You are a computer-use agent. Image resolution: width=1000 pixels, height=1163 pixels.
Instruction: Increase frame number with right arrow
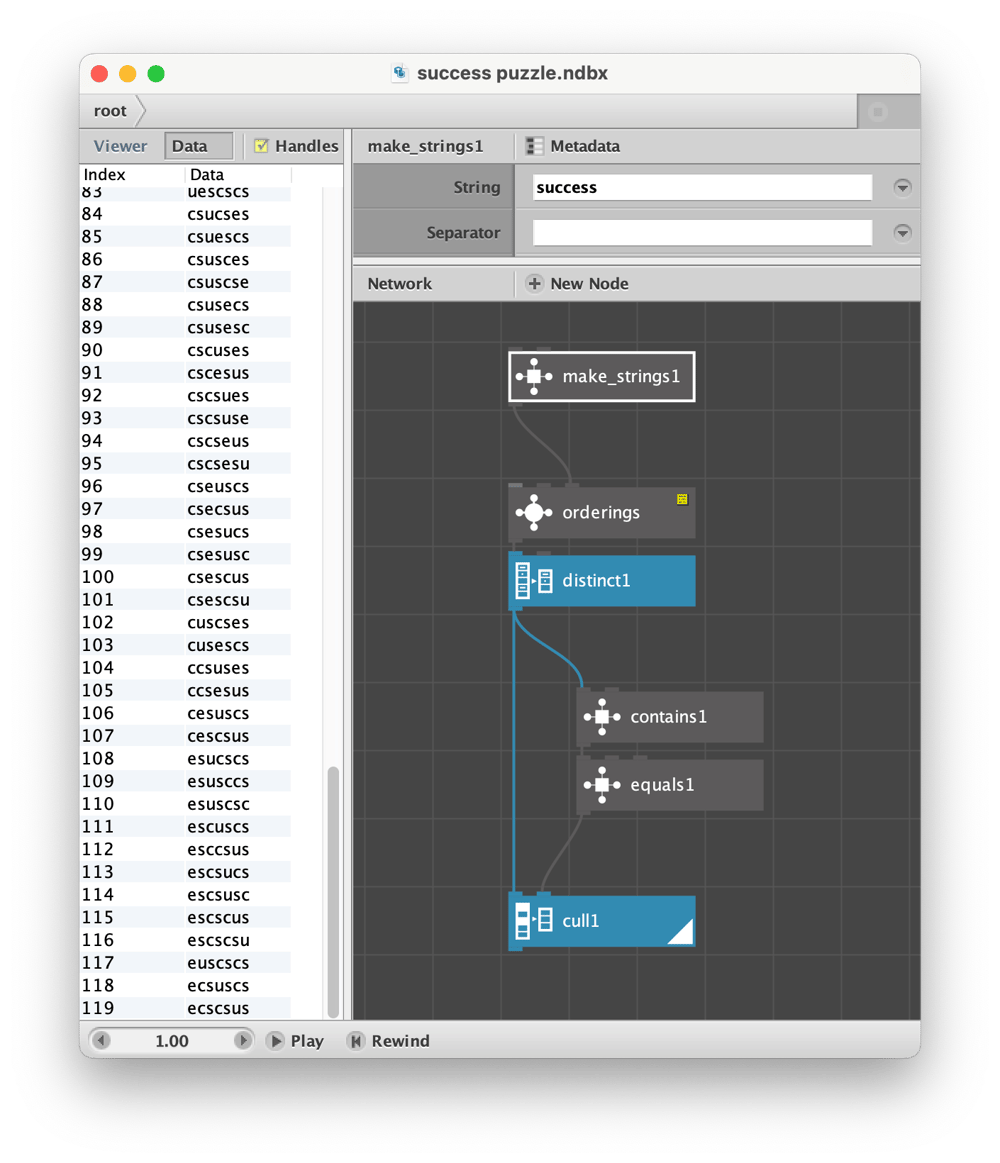click(243, 1041)
